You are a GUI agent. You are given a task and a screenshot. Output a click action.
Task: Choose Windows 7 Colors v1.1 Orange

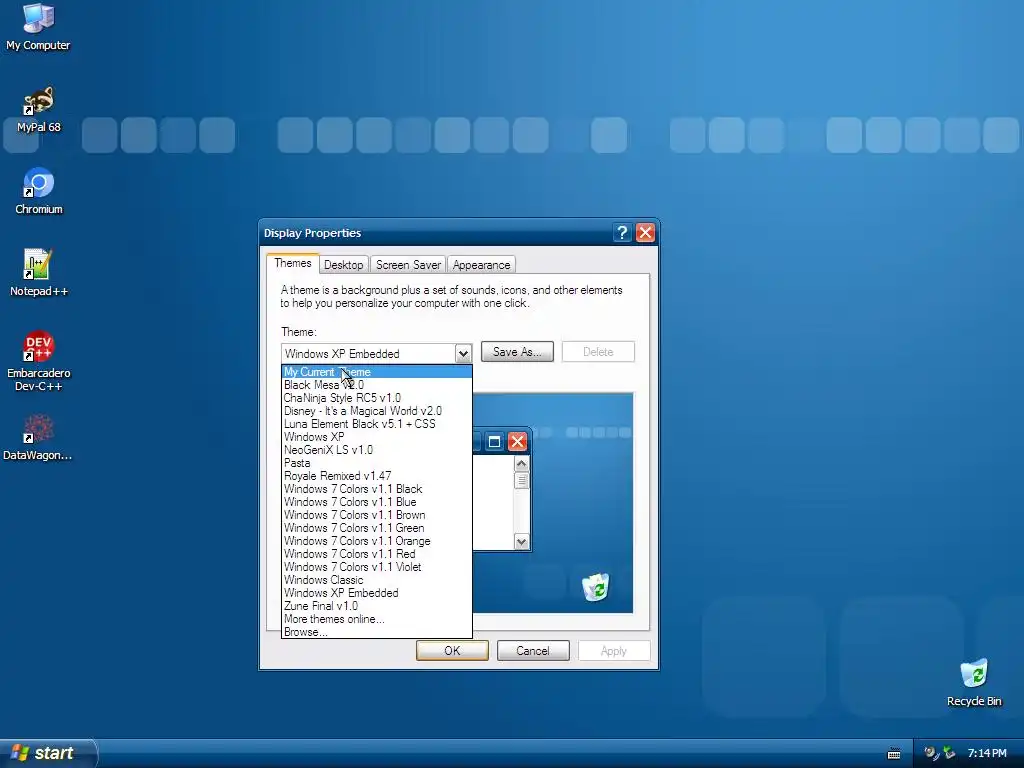point(377,541)
